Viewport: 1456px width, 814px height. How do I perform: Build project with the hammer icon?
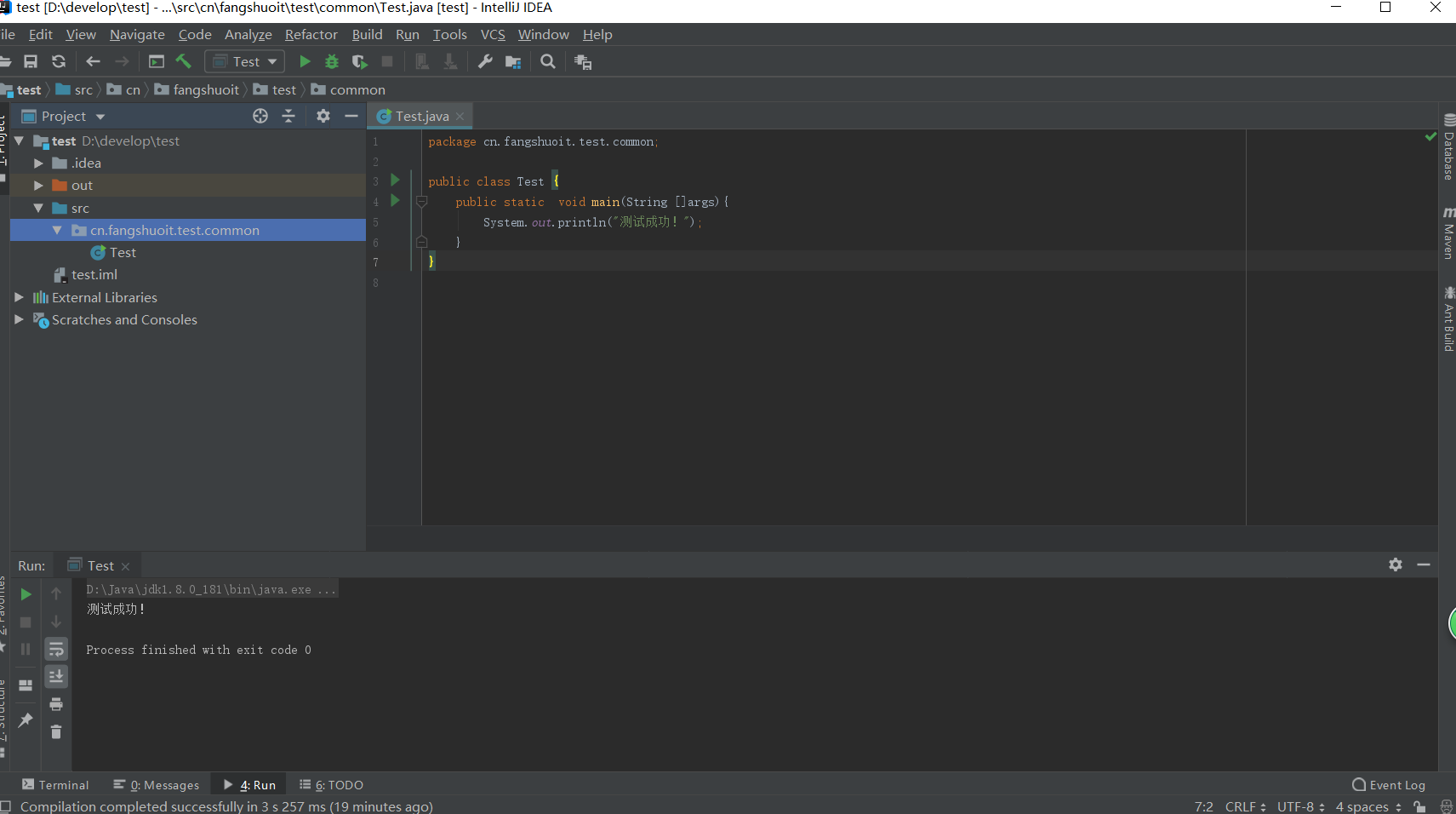(x=184, y=61)
